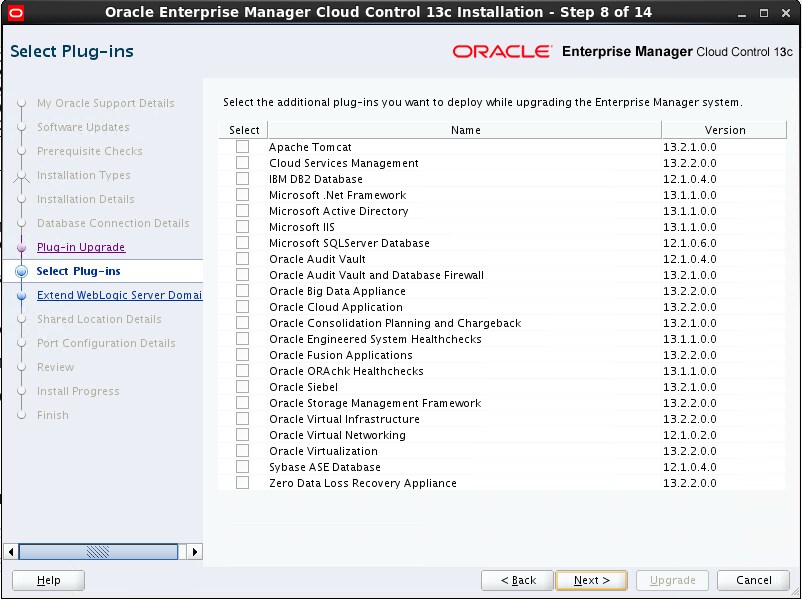Check the Oracle Big Data Appliance checkbox
The height and width of the screenshot is (600, 802).
coord(242,291)
